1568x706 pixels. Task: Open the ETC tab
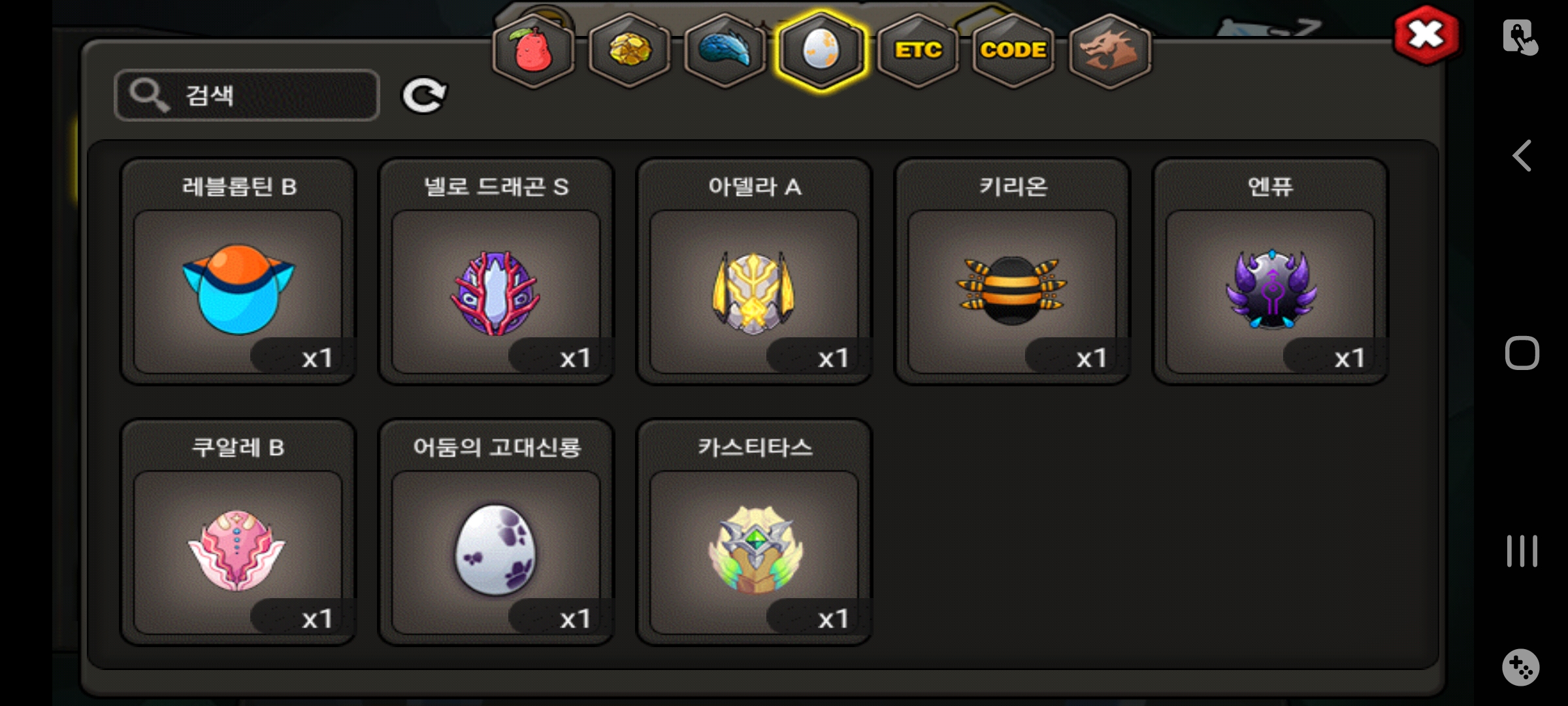point(918,50)
